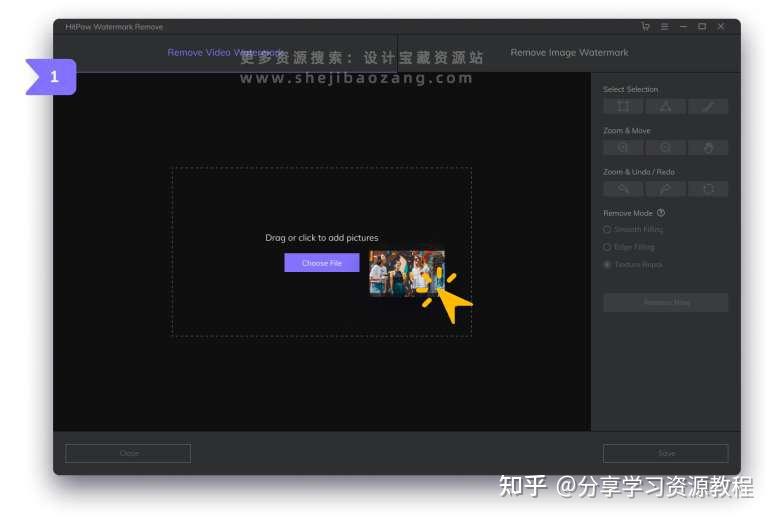Open the shopping cart purchase icon
Image resolution: width=774 pixels, height=519 pixels.
(x=645, y=27)
